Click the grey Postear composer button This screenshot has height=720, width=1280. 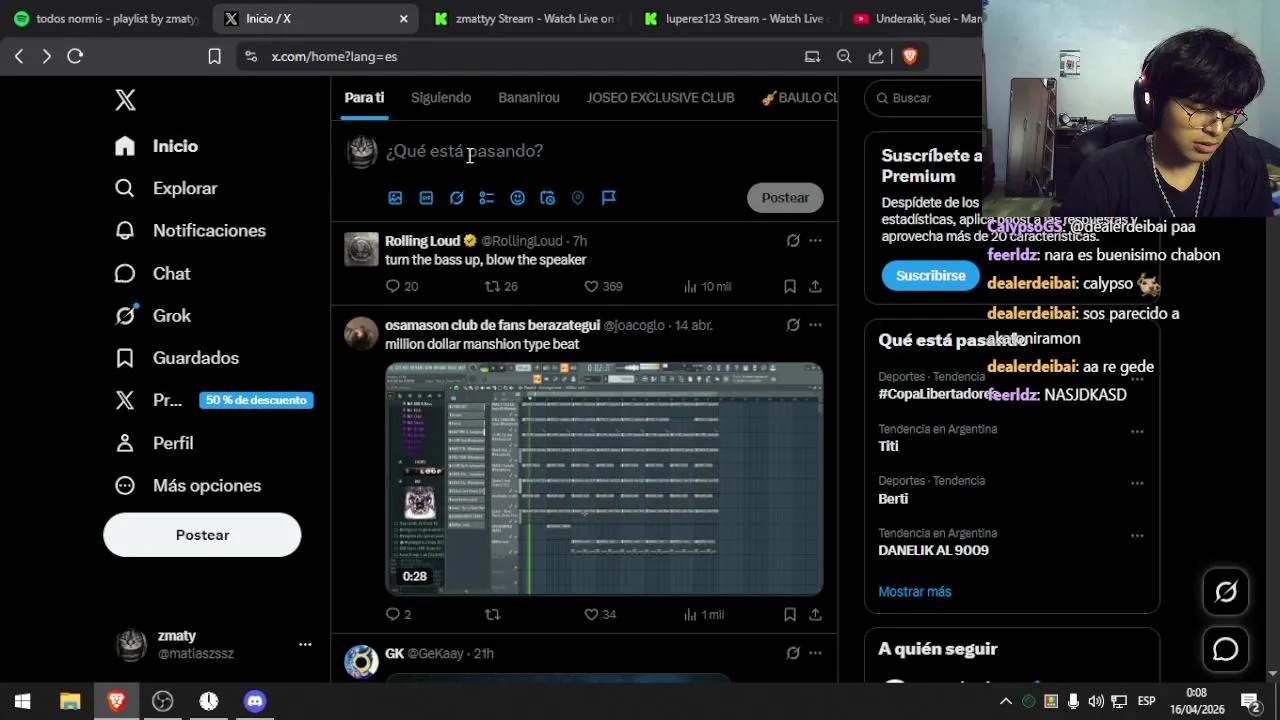click(785, 198)
